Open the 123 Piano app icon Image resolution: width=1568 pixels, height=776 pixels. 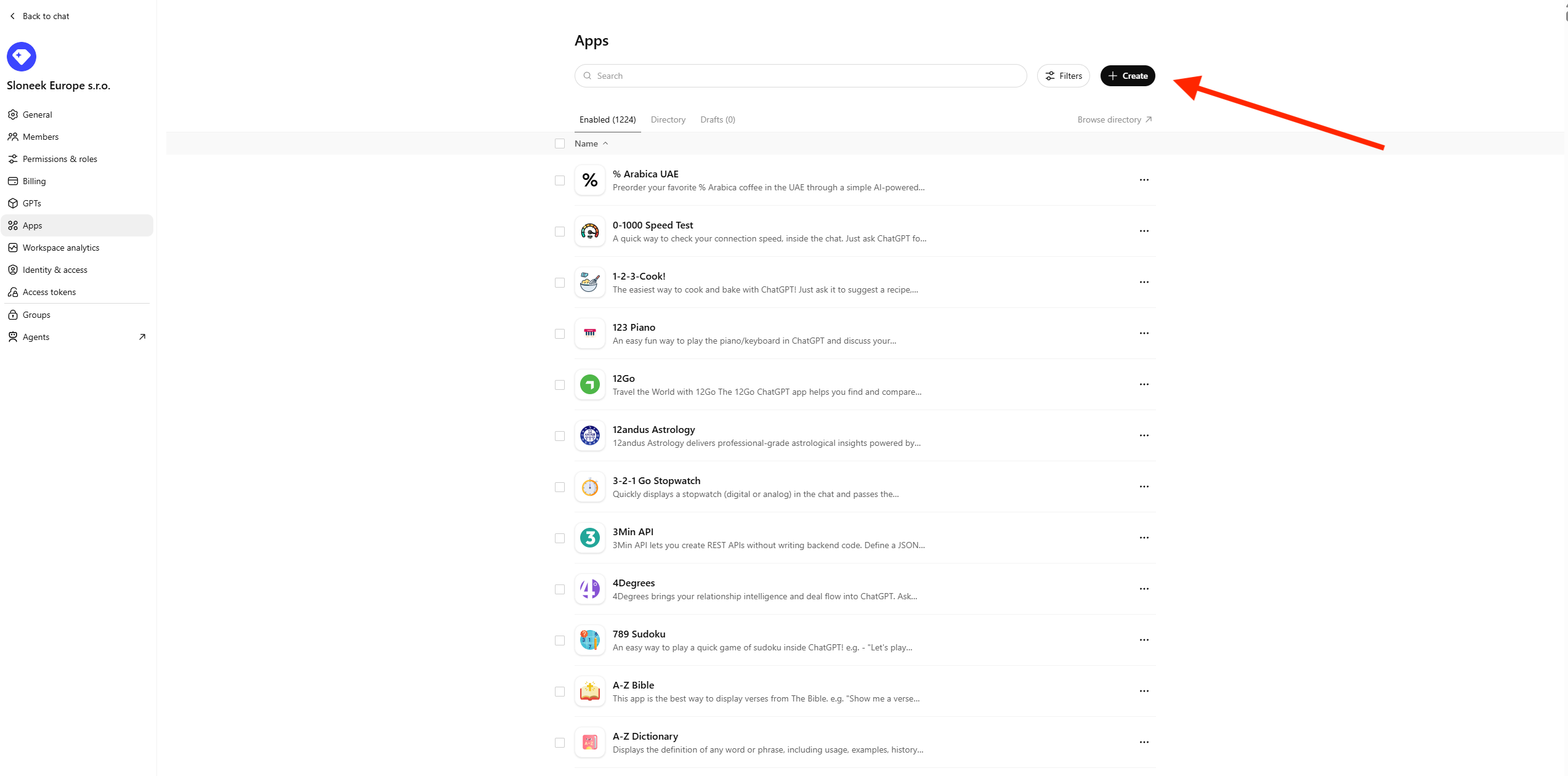[590, 334]
